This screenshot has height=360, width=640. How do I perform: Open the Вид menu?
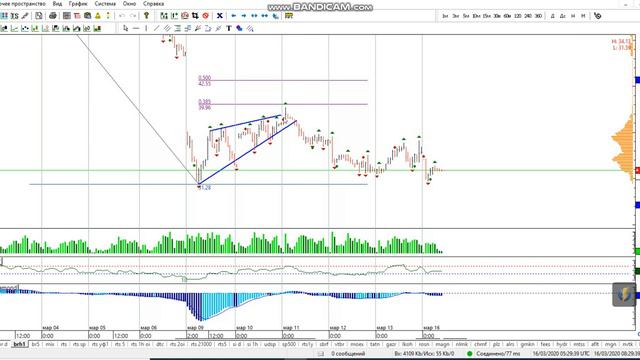click(x=58, y=4)
